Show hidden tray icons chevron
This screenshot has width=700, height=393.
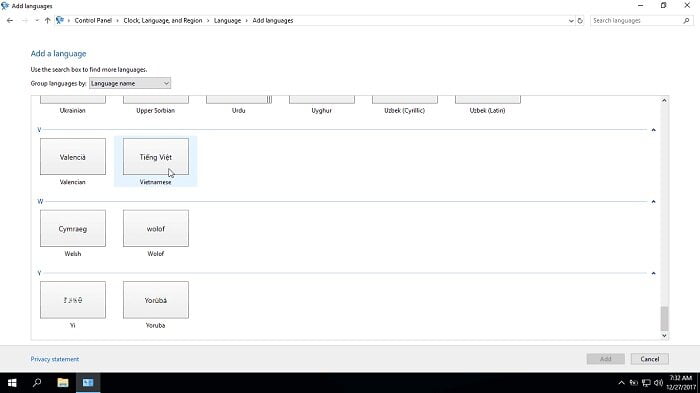click(621, 383)
